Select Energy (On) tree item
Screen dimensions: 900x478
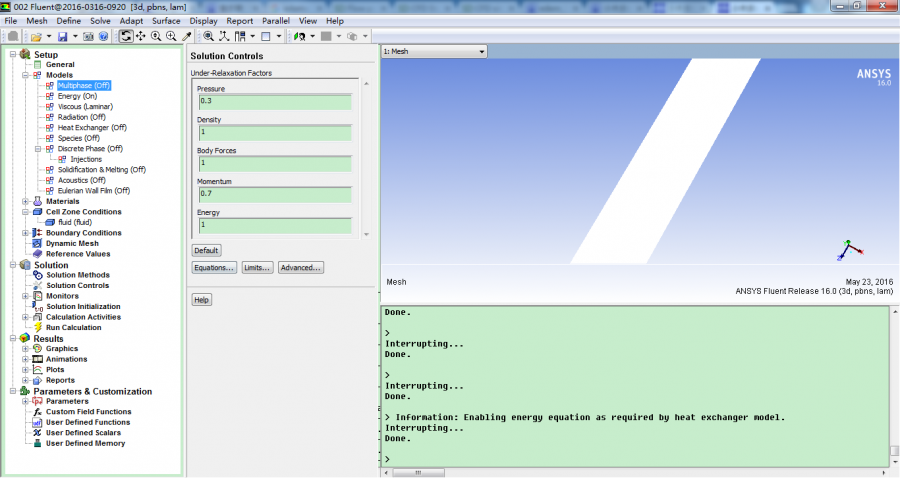click(77, 96)
